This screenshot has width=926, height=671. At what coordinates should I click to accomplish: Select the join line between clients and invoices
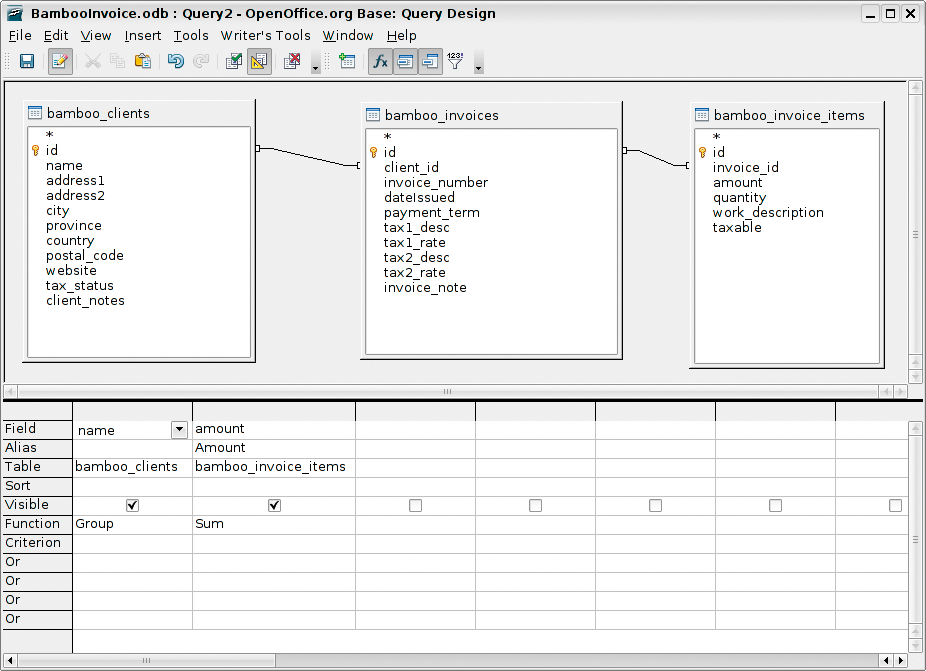click(308, 157)
